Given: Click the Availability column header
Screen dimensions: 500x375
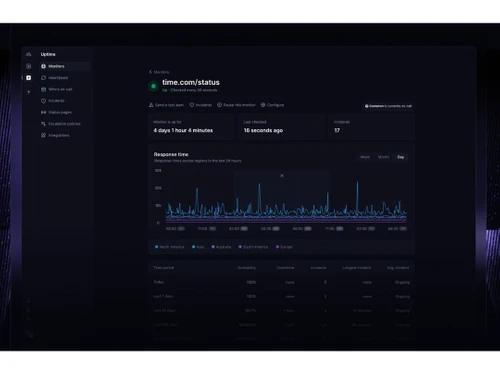Looking at the screenshot, I should click(247, 268).
